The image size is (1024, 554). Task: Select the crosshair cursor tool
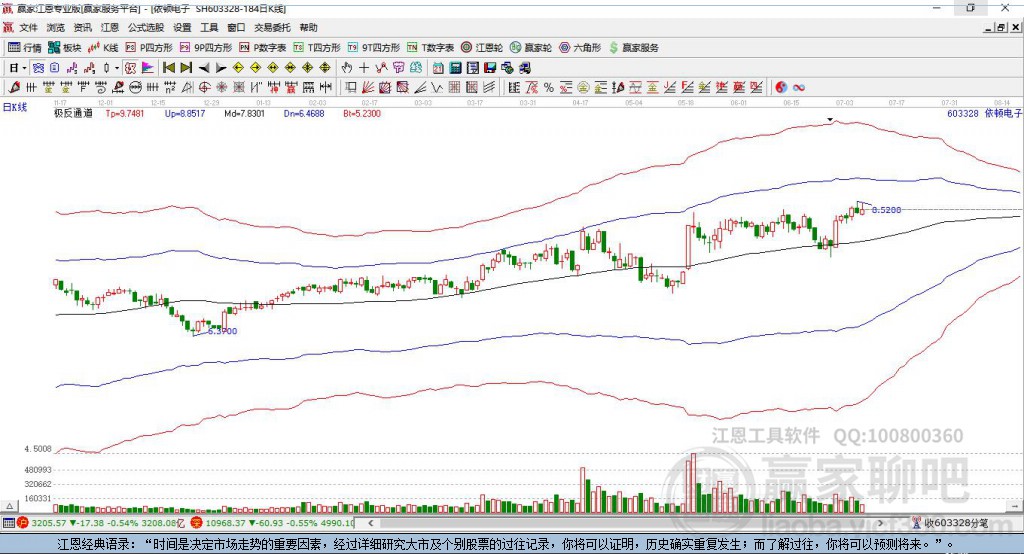[364, 68]
